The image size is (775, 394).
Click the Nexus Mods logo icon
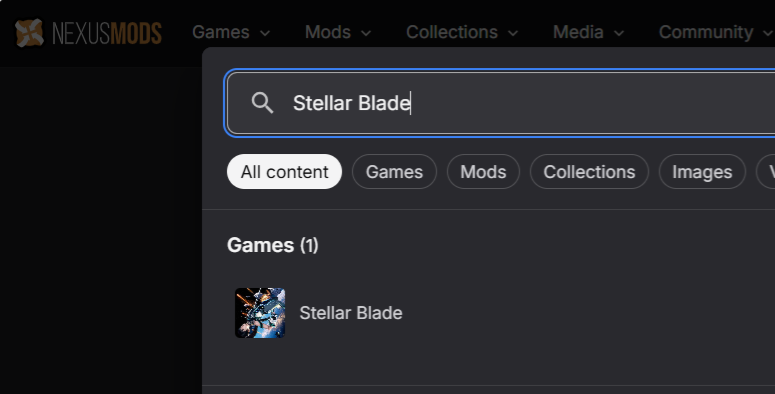click(x=29, y=33)
